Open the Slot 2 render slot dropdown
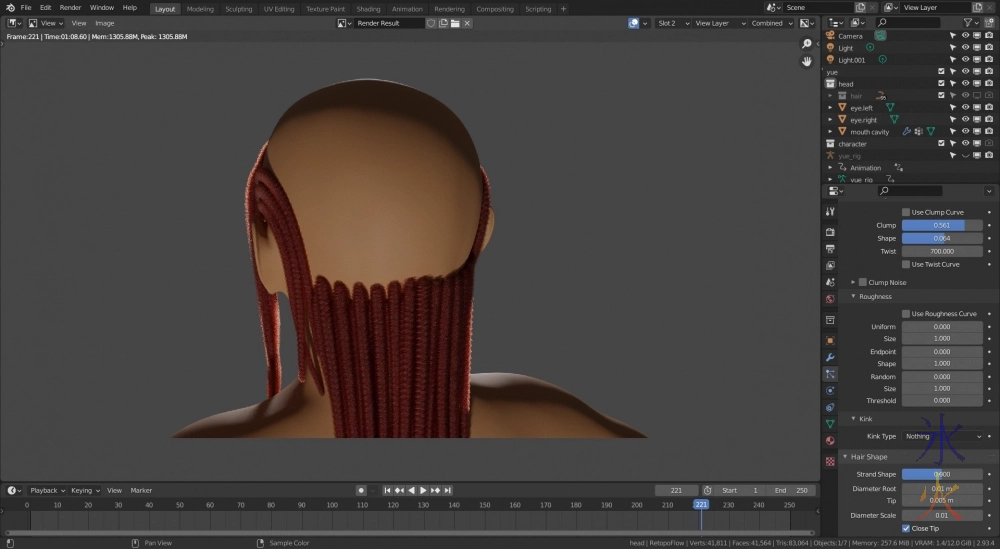The height and width of the screenshot is (549, 1000). tap(670, 23)
